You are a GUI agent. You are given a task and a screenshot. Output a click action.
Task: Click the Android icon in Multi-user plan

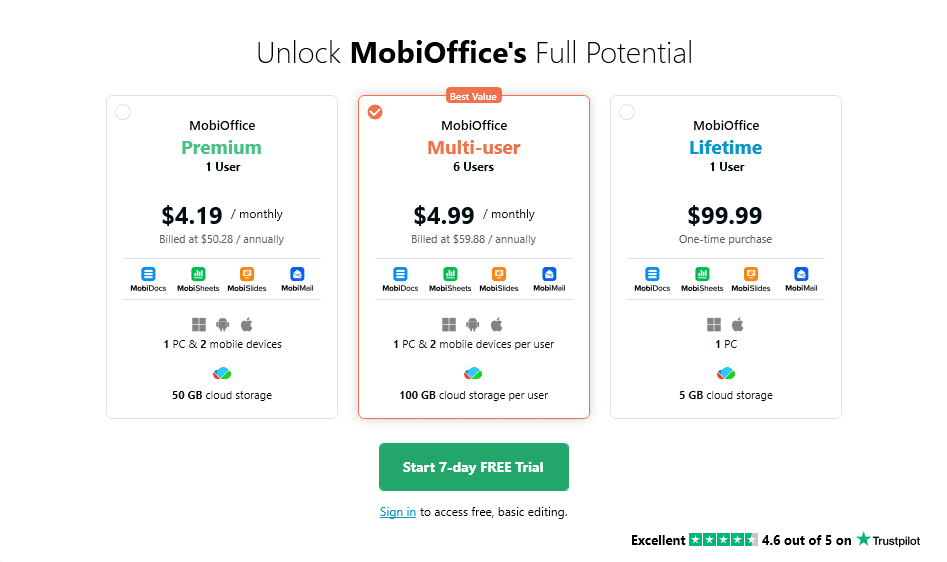click(474, 325)
